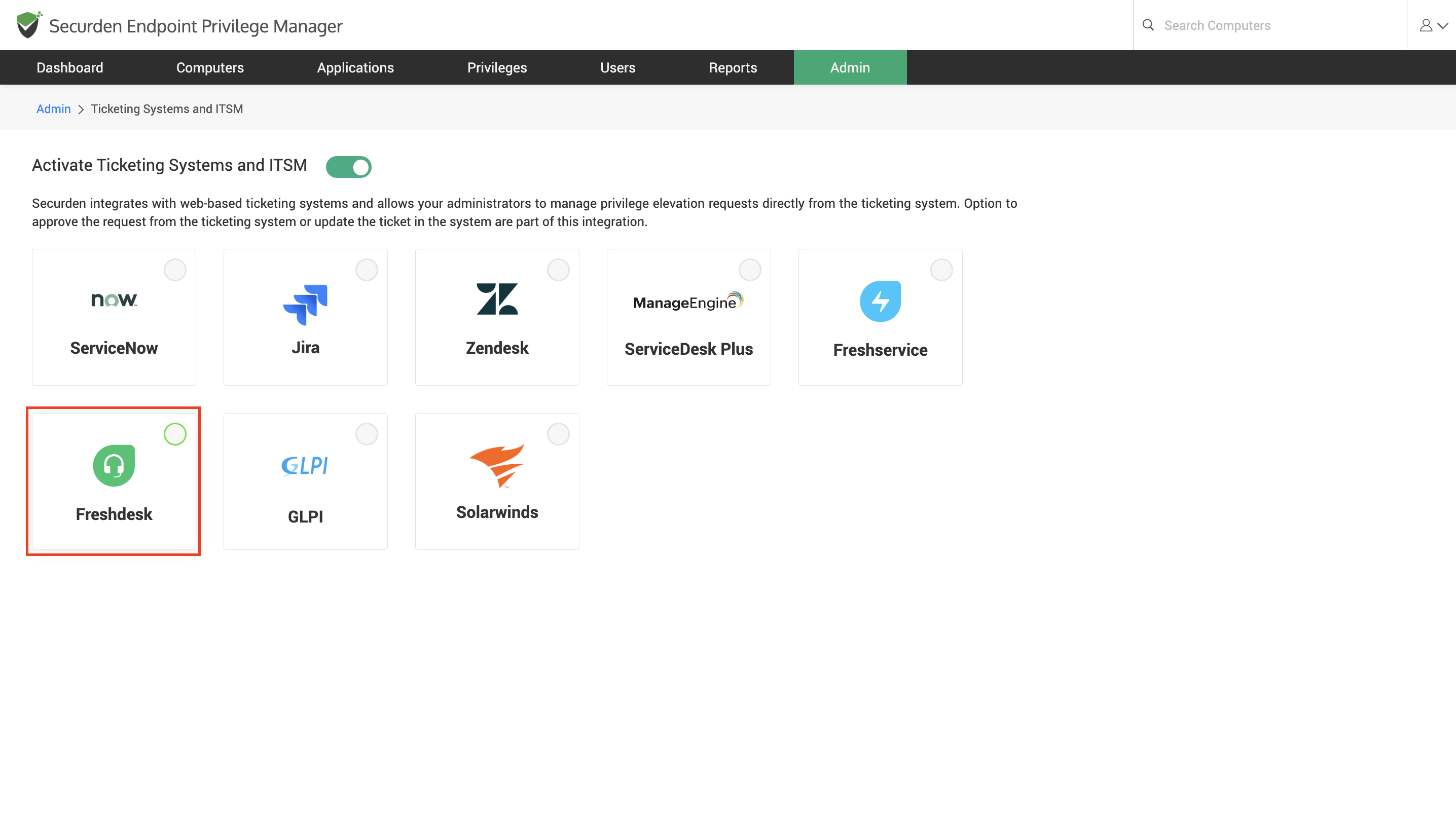Go to the Reports tab
Viewport: 1456px width, 819px height.
[x=733, y=68]
